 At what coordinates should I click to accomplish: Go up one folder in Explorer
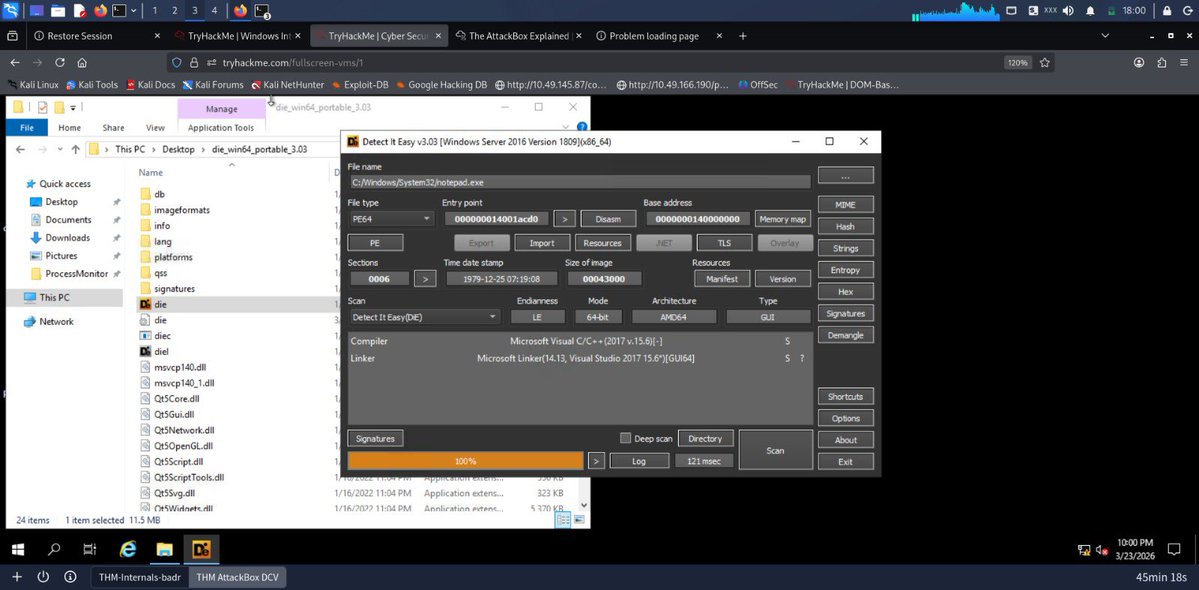(76, 150)
